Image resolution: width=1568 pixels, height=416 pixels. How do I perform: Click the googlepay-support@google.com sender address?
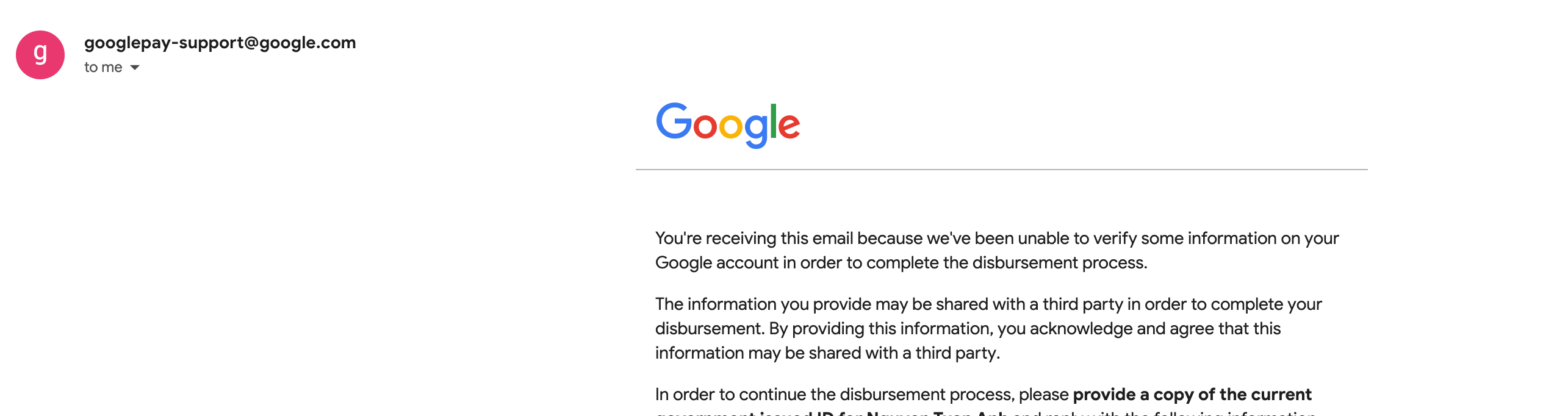(220, 43)
